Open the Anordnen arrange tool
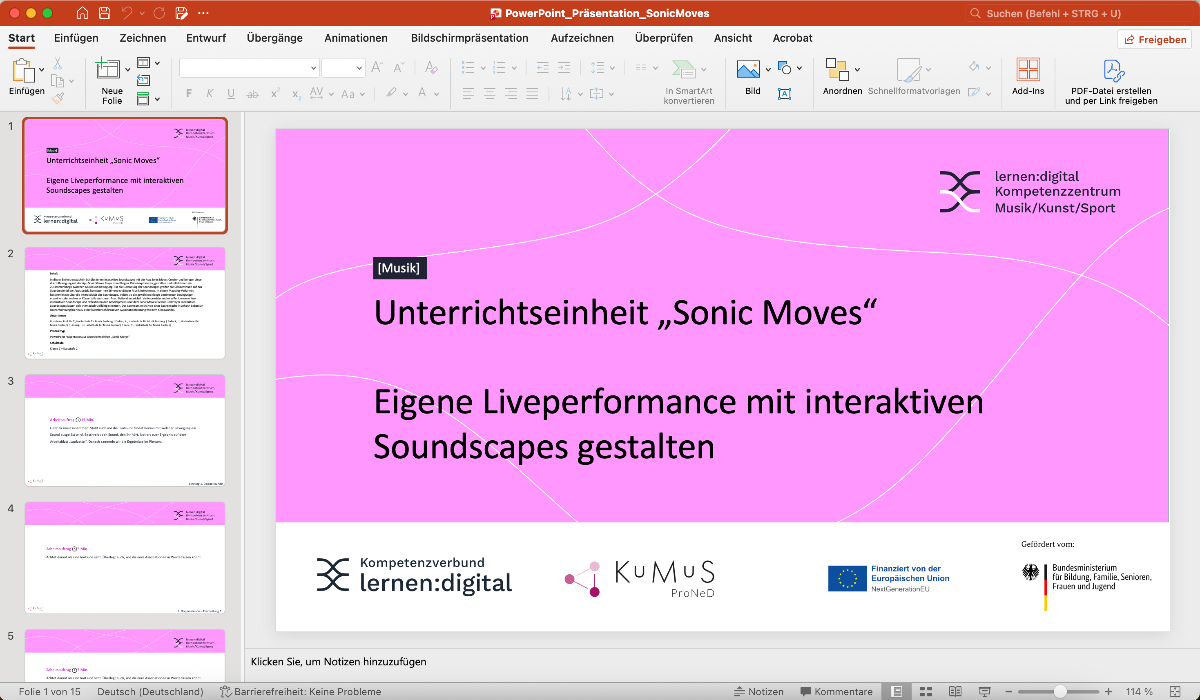The width and height of the screenshot is (1200, 700). (837, 72)
